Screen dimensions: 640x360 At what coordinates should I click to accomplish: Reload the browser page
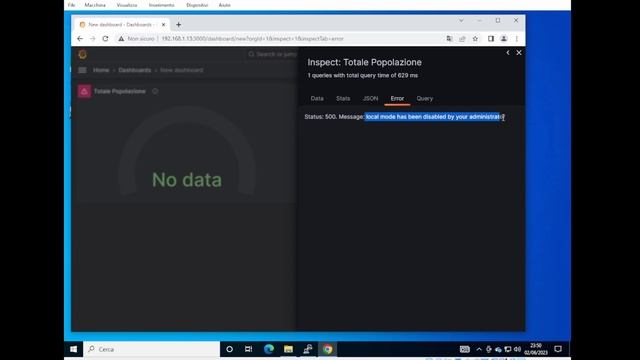(x=105, y=39)
